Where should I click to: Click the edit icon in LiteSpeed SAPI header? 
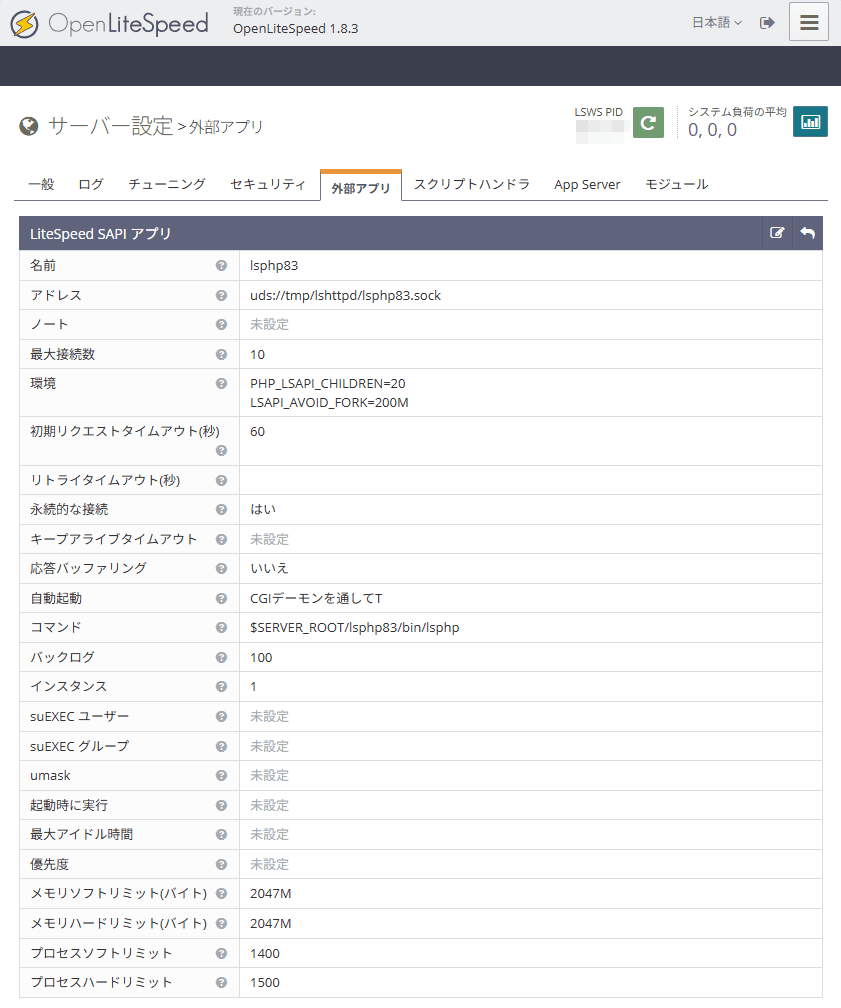coord(777,233)
